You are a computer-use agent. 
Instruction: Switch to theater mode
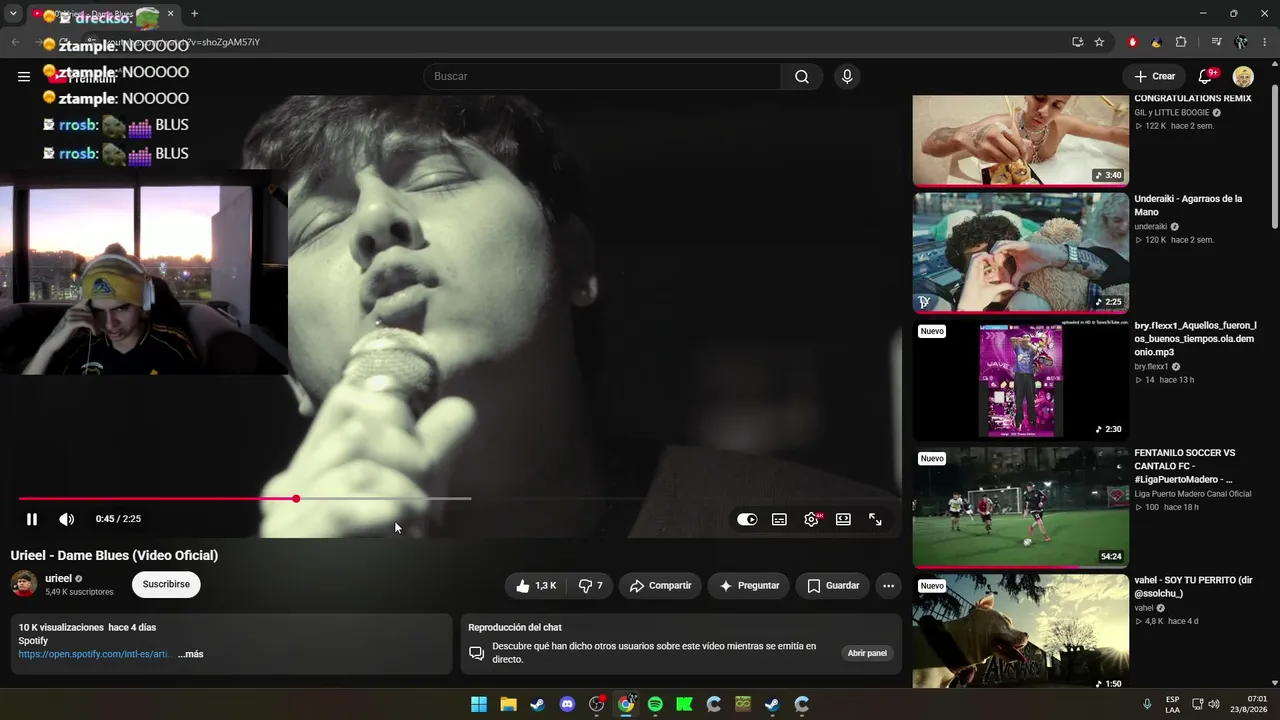(x=843, y=519)
